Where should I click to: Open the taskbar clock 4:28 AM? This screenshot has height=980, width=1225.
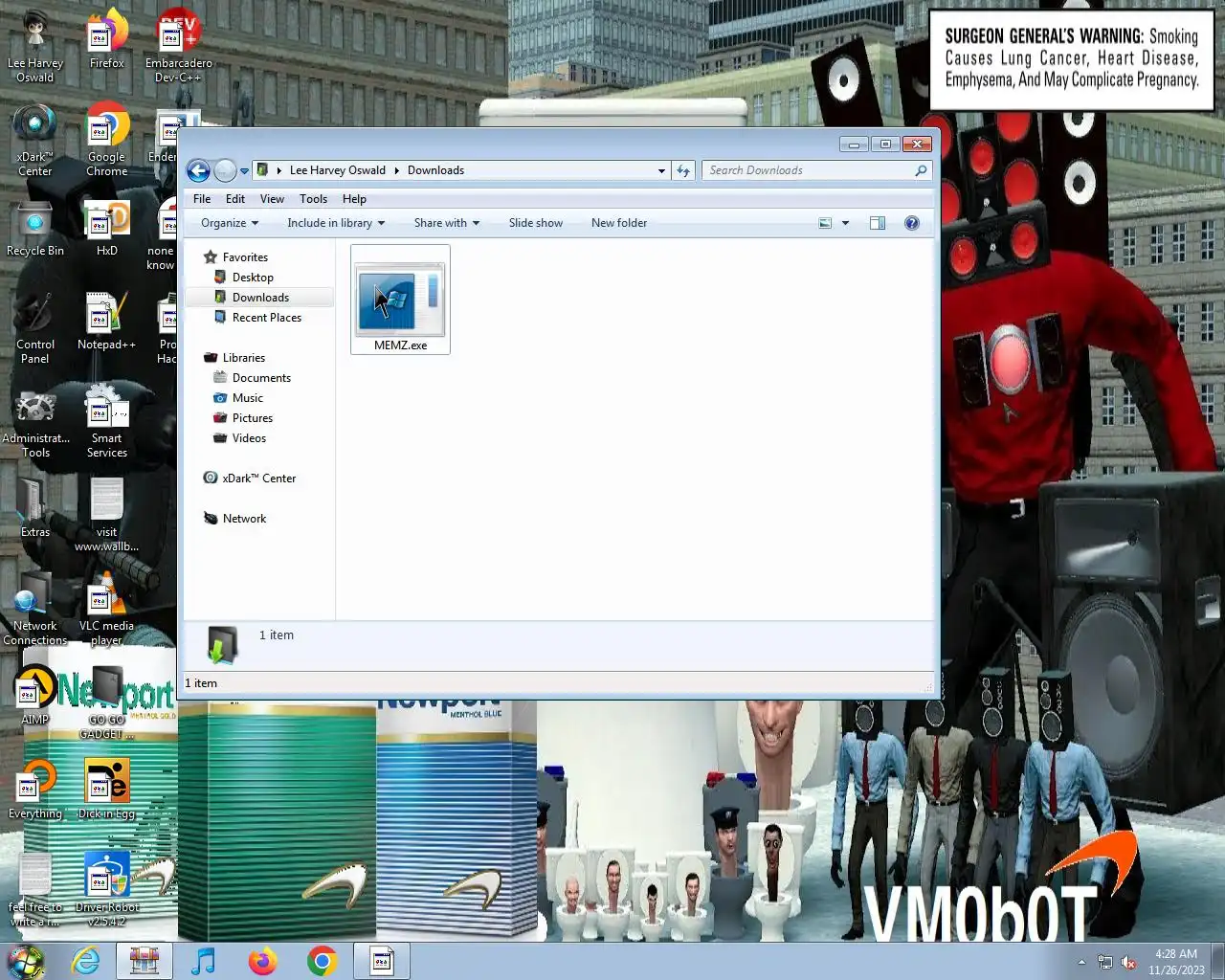pyautogui.click(x=1176, y=962)
